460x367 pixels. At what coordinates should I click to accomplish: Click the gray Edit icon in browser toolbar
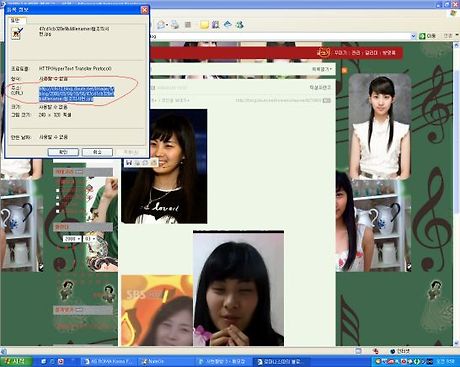[188, 25]
